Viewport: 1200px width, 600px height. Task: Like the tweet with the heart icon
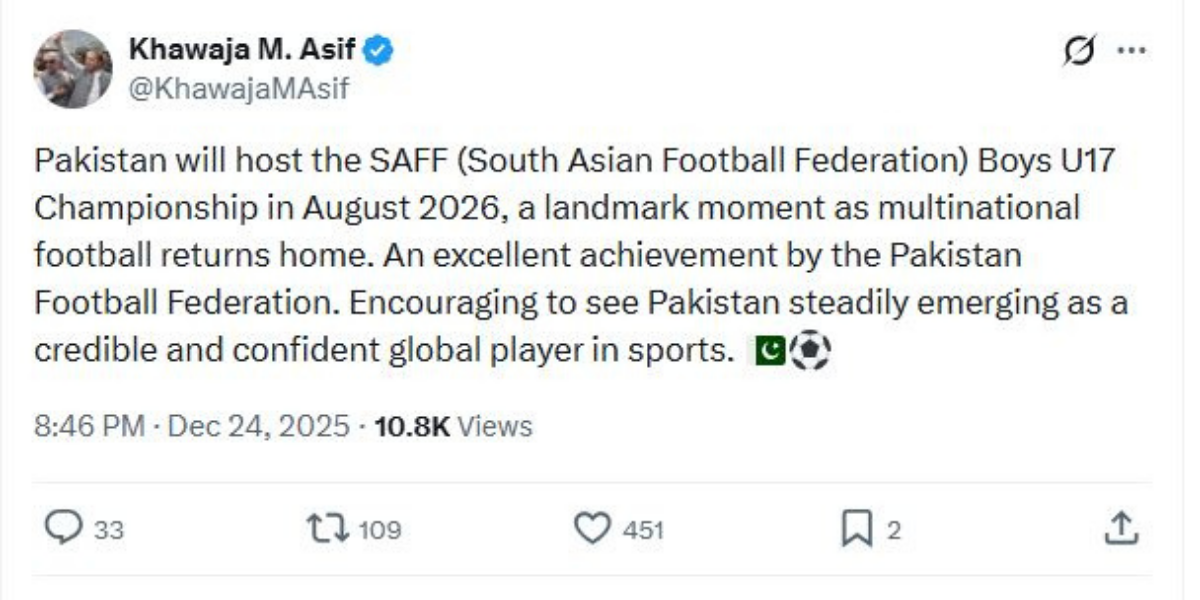pos(594,528)
